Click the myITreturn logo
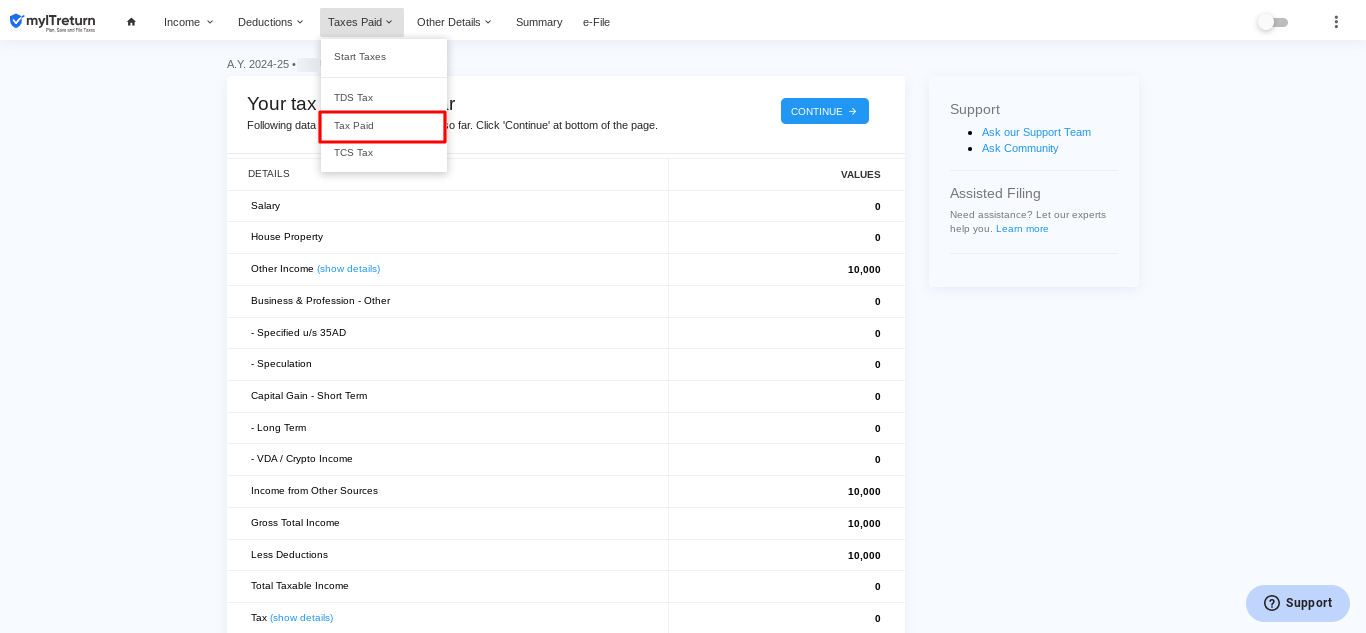Viewport: 1366px width, 633px height. (x=52, y=22)
